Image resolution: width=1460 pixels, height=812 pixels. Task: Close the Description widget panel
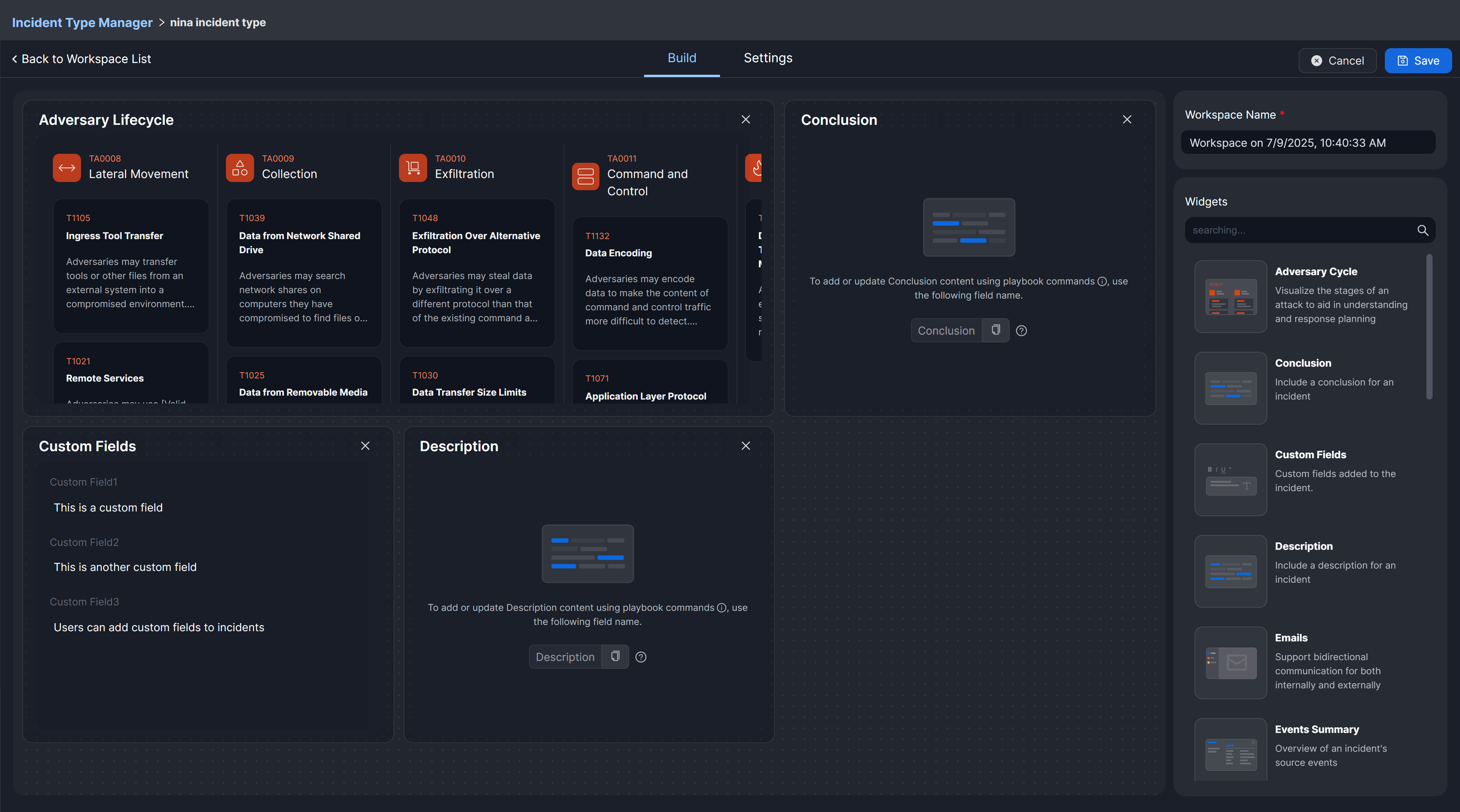point(746,446)
